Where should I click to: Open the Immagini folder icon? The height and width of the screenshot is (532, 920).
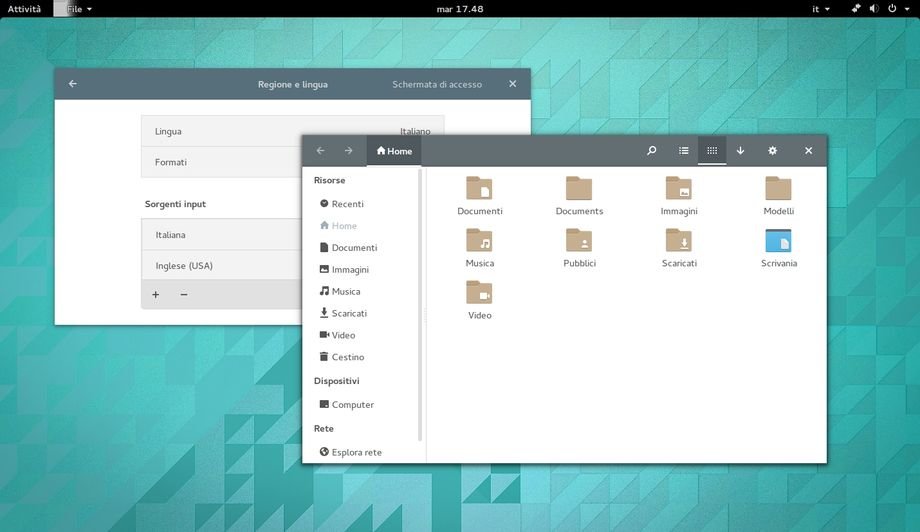point(679,189)
